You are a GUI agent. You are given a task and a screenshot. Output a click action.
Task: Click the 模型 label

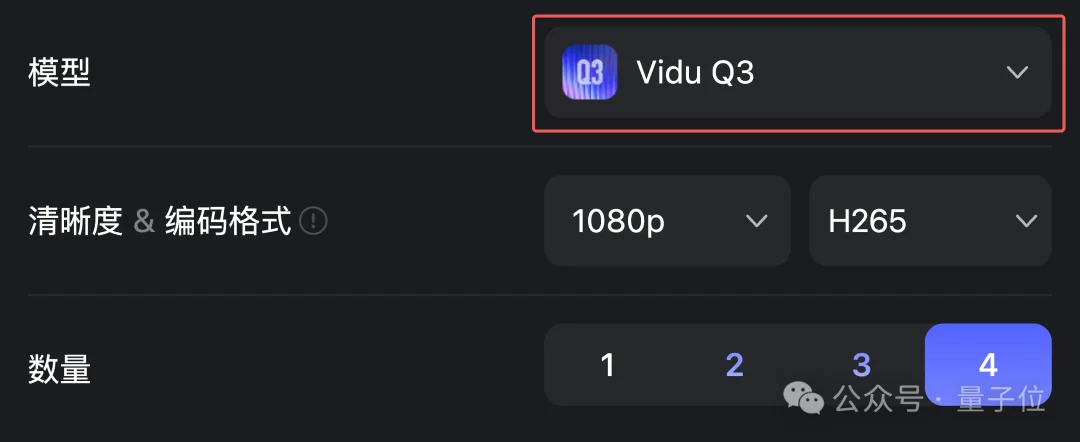[x=59, y=73]
